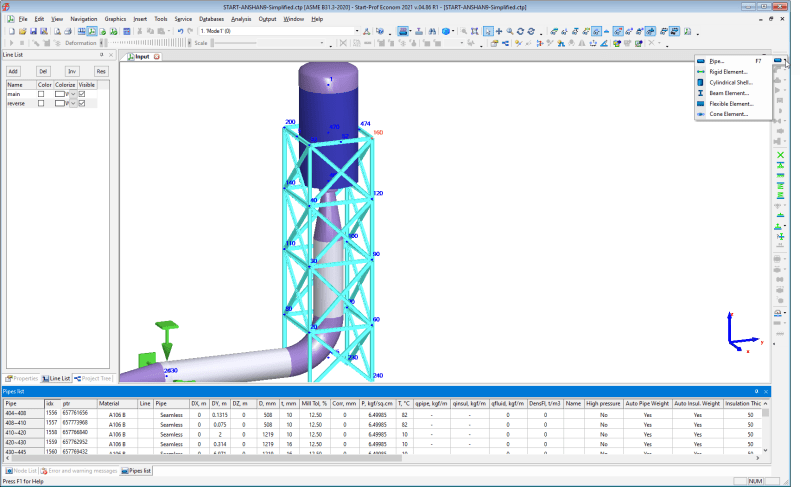Click the Printer icon

[68, 31]
